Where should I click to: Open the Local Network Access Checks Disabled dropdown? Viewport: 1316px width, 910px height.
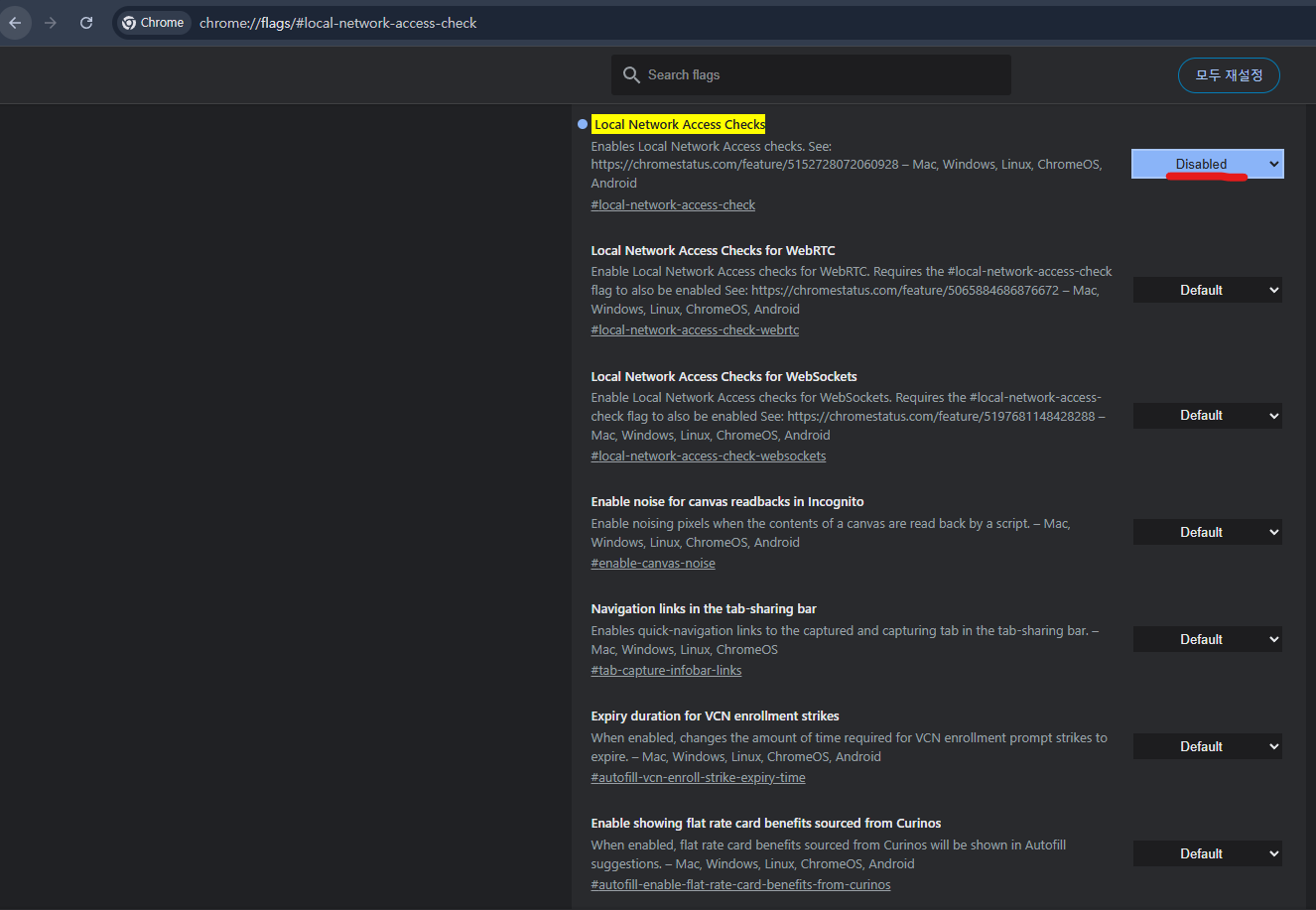[1207, 165]
